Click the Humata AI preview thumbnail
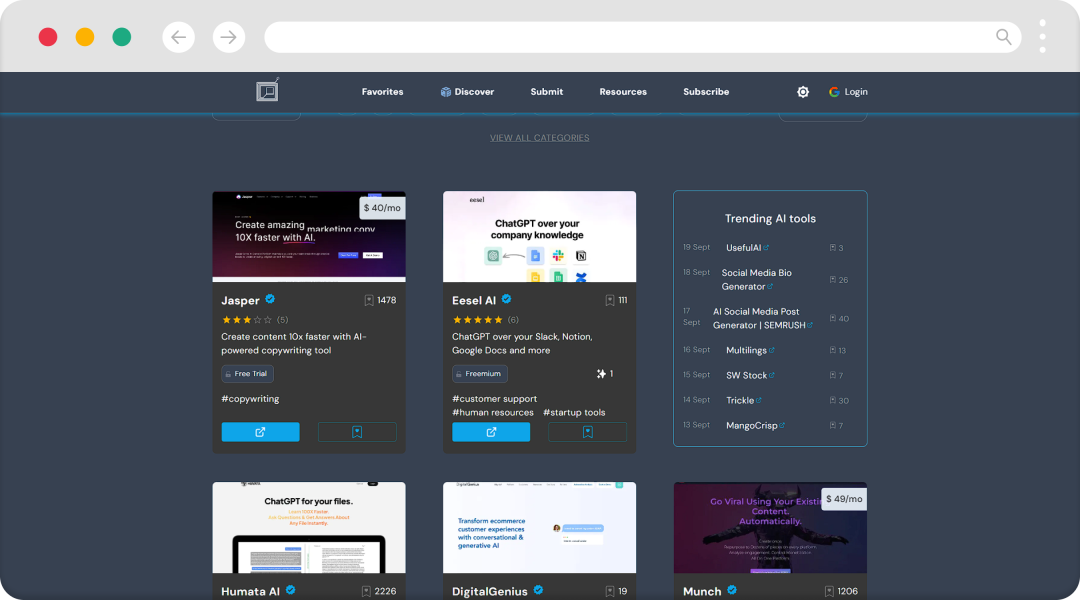Screen dimensions: 1080x600 (x=309, y=528)
